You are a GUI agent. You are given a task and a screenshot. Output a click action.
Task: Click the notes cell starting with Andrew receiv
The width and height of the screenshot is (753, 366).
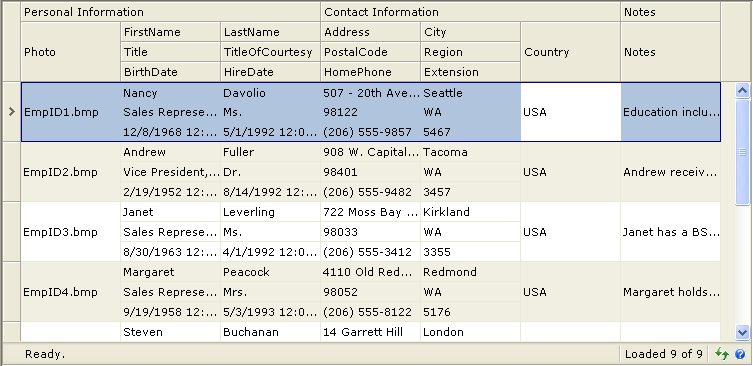pos(670,172)
